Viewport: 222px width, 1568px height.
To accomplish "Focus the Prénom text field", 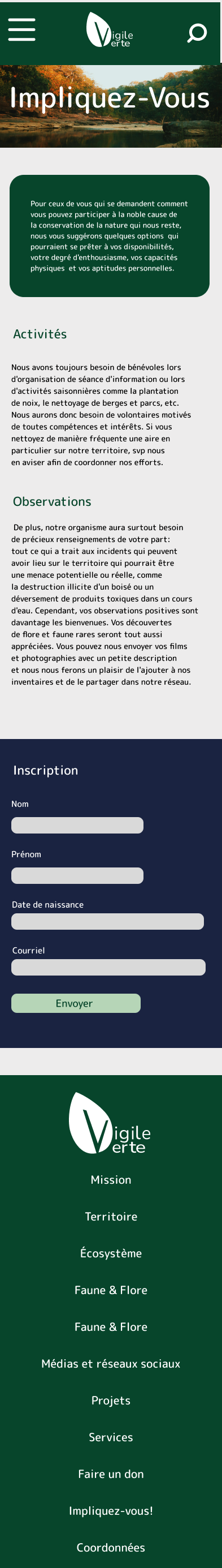I will [77, 876].
